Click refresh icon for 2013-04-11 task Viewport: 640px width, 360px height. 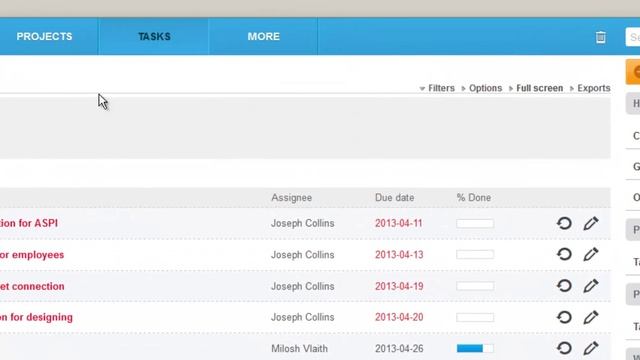pyautogui.click(x=564, y=223)
